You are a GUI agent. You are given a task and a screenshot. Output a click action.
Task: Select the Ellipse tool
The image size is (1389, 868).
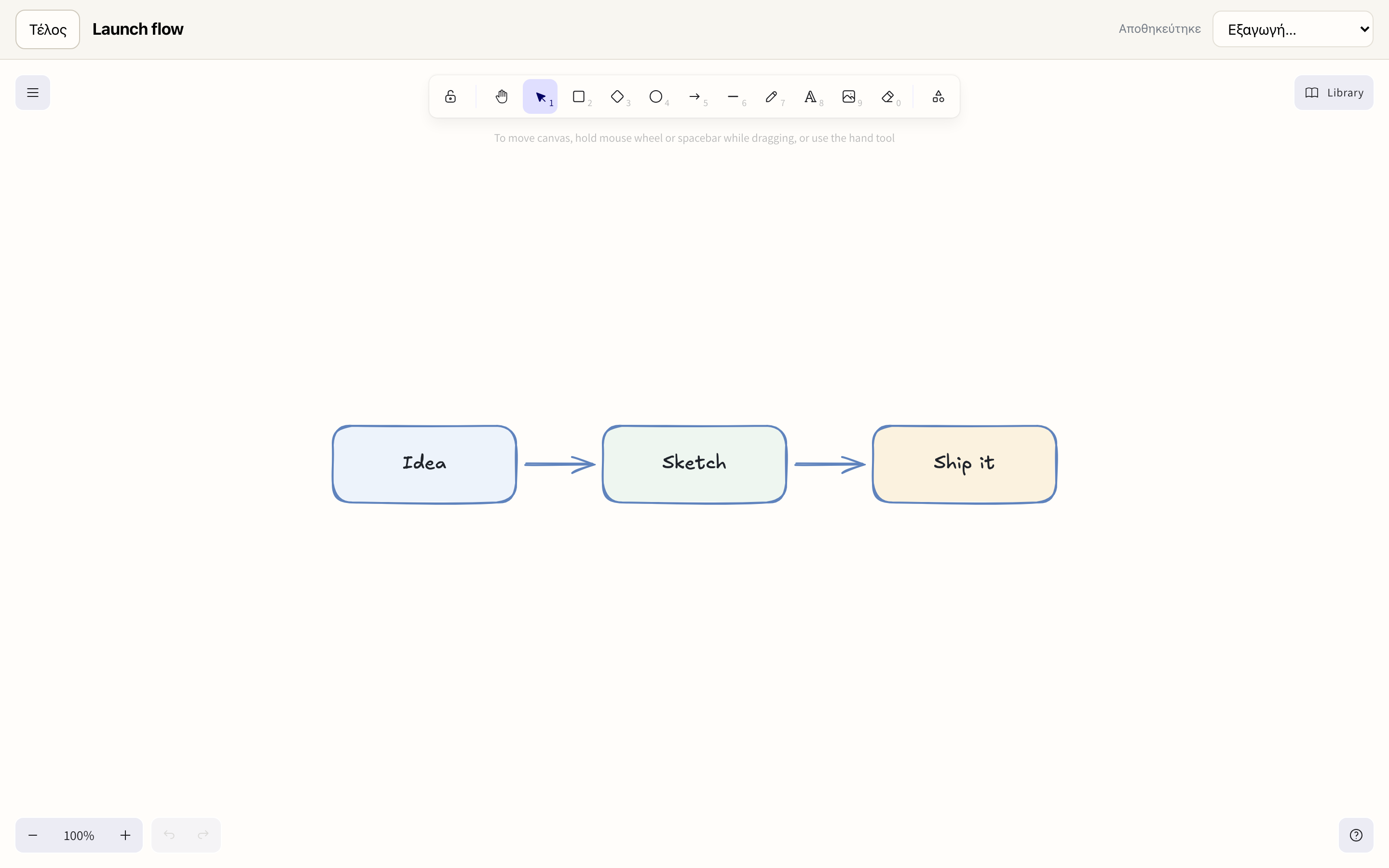[x=655, y=96]
